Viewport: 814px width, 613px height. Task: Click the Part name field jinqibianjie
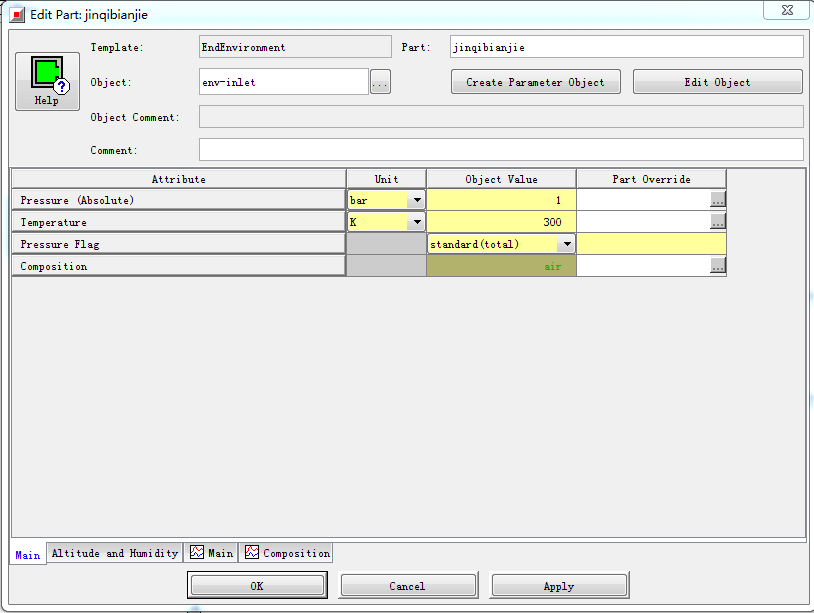625,47
